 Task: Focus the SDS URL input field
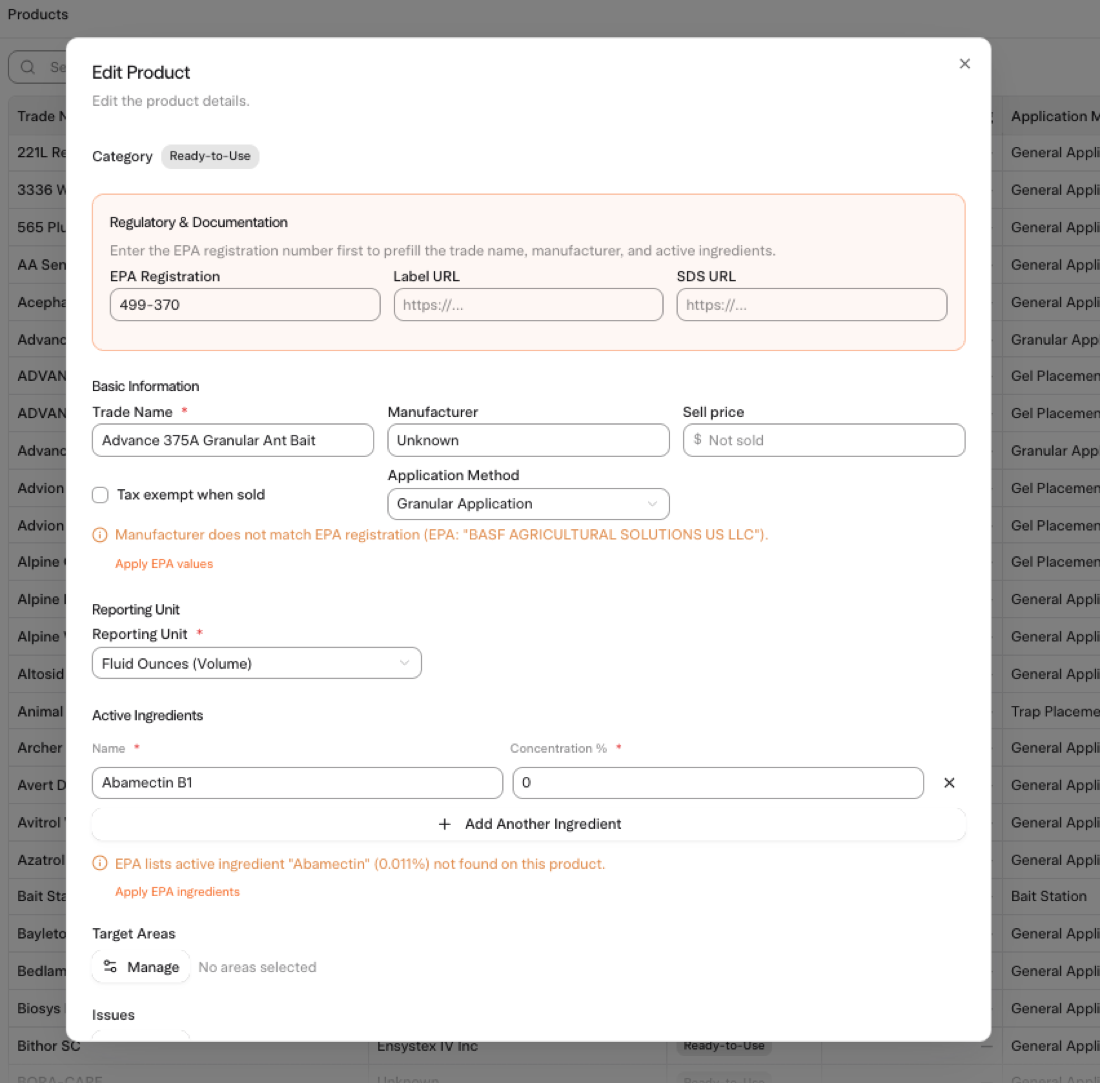pos(812,304)
